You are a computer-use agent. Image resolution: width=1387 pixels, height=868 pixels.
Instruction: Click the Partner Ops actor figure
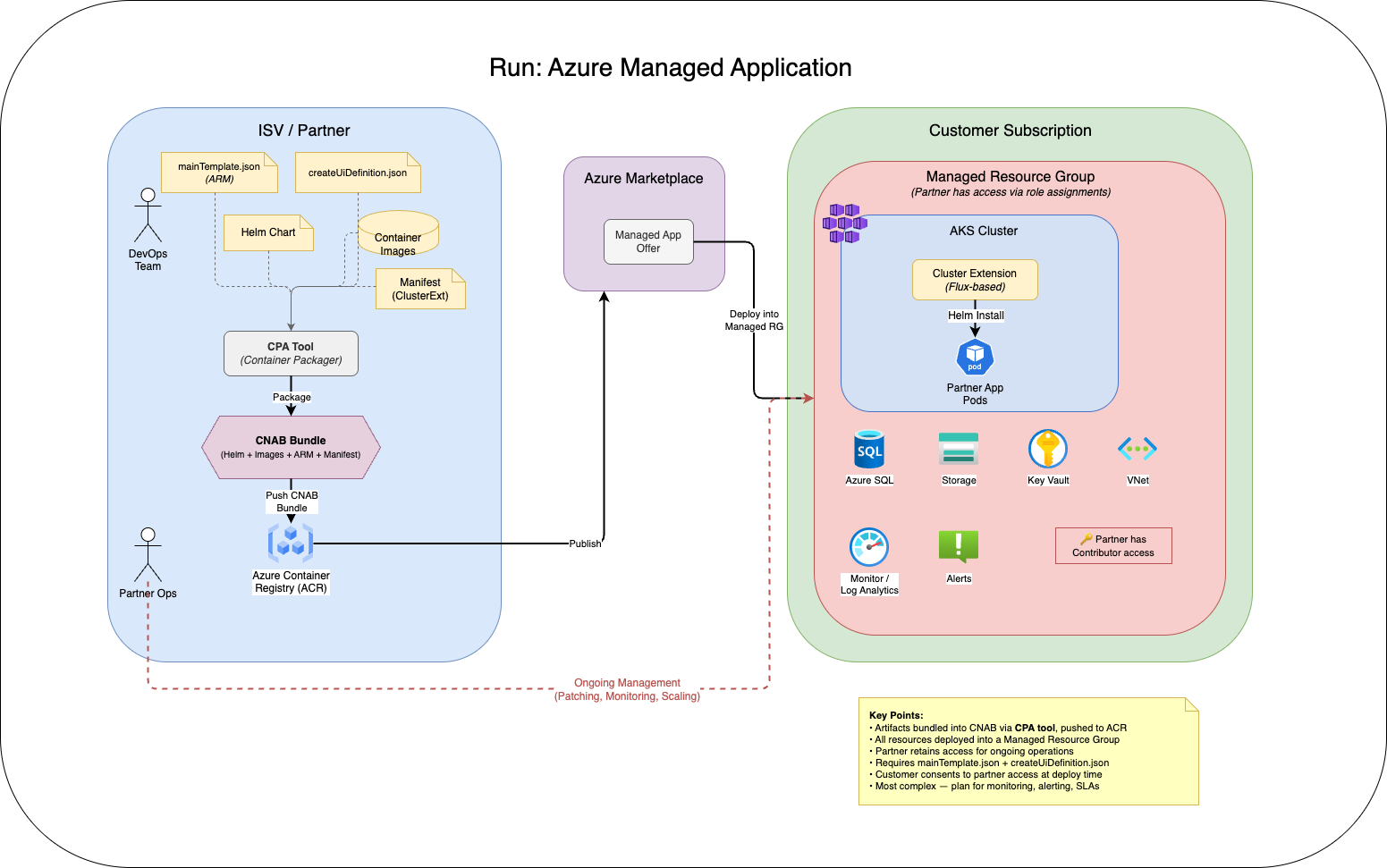coord(148,554)
